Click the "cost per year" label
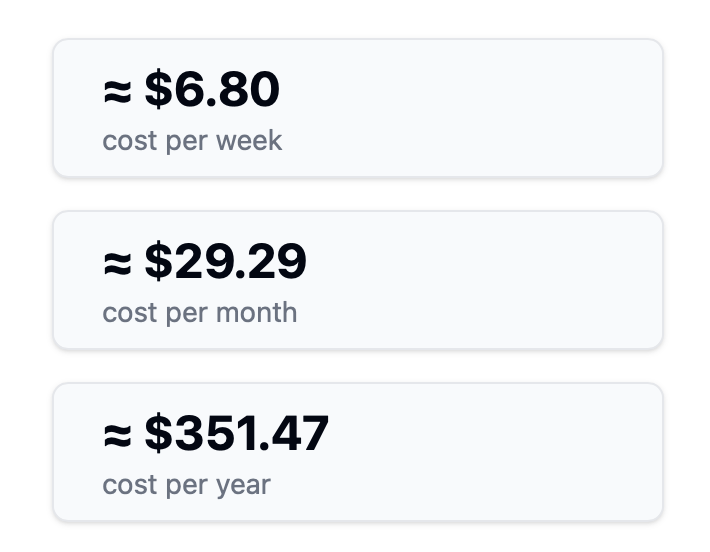710x552 pixels. point(186,485)
